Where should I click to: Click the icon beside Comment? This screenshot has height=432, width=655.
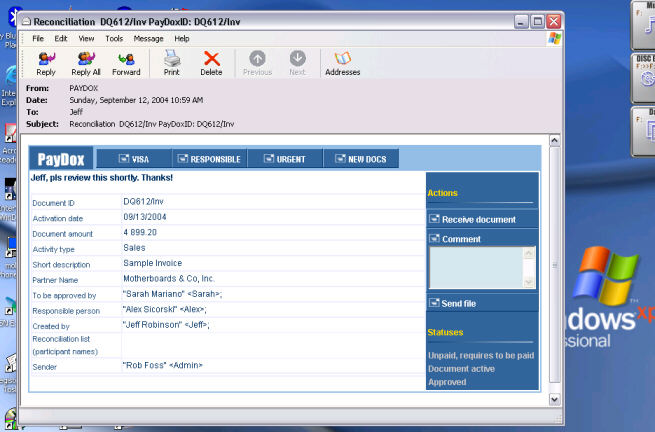(x=434, y=239)
